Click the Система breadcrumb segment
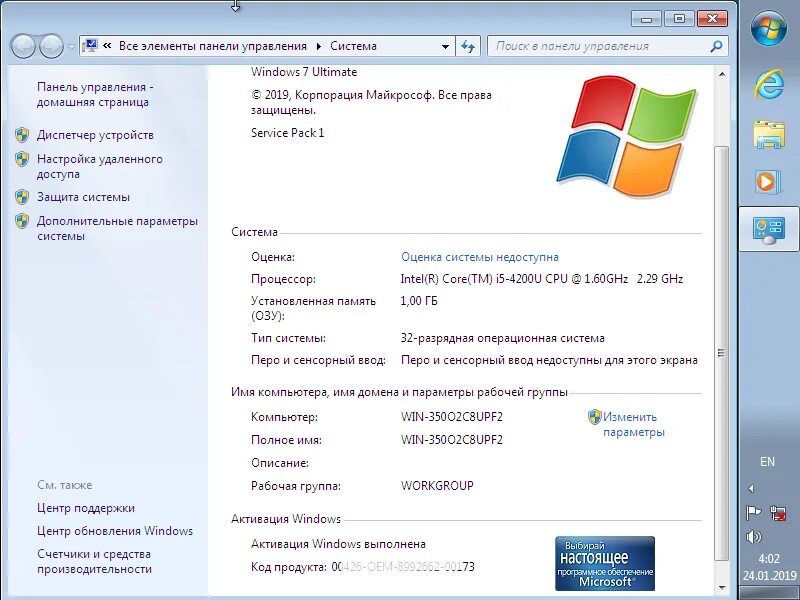The image size is (800, 600). click(x=353, y=46)
